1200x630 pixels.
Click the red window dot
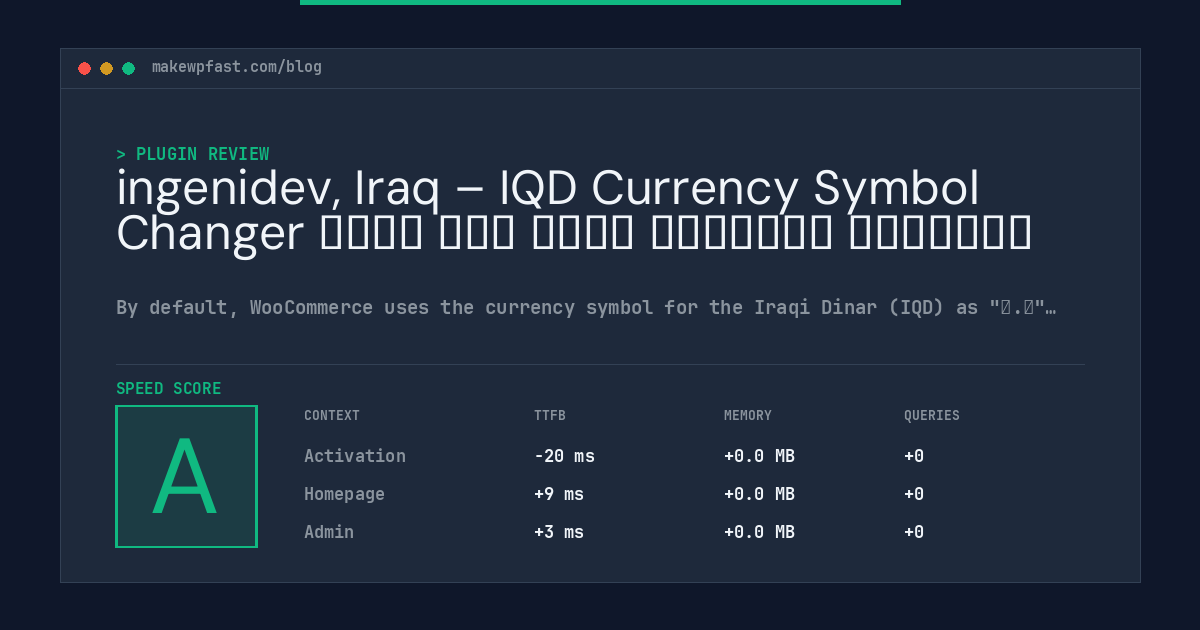84,68
